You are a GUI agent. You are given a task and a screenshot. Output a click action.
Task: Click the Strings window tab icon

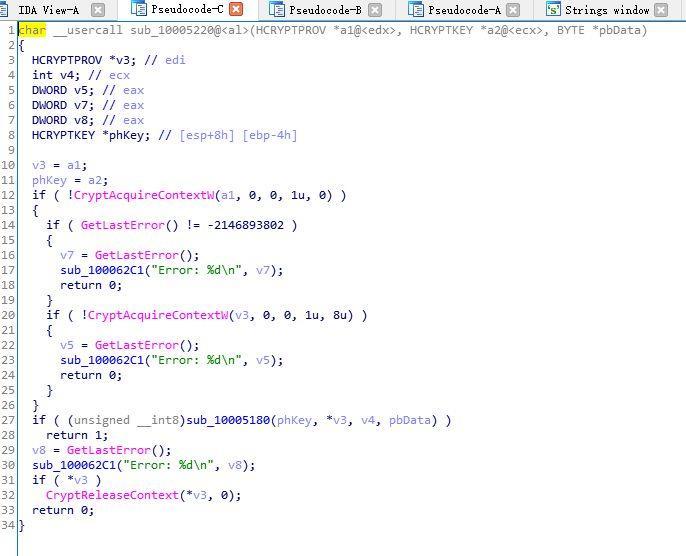click(553, 10)
